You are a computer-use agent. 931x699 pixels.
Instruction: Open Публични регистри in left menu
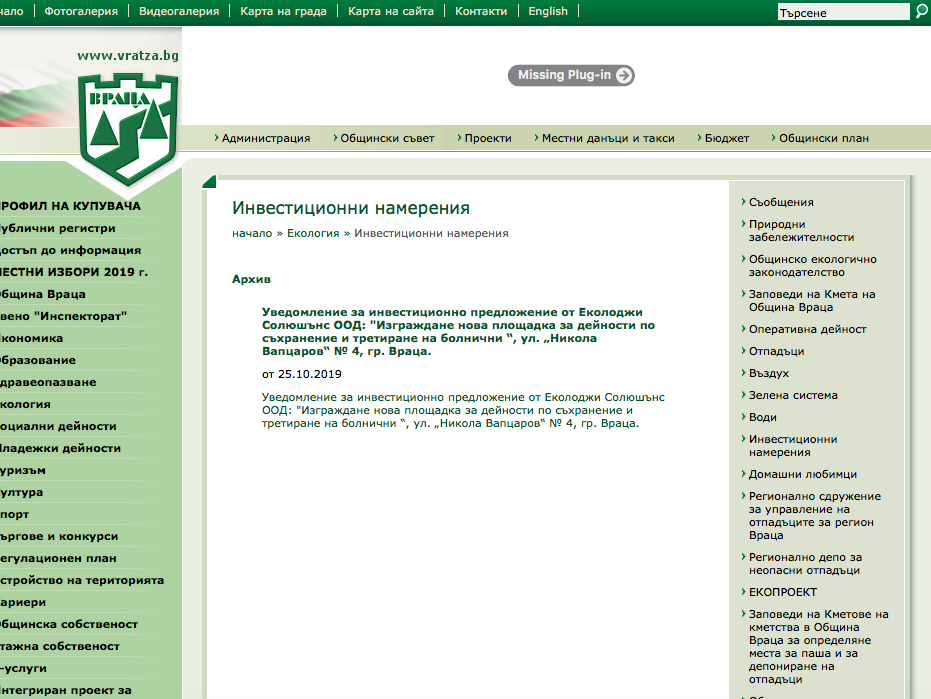(58, 228)
